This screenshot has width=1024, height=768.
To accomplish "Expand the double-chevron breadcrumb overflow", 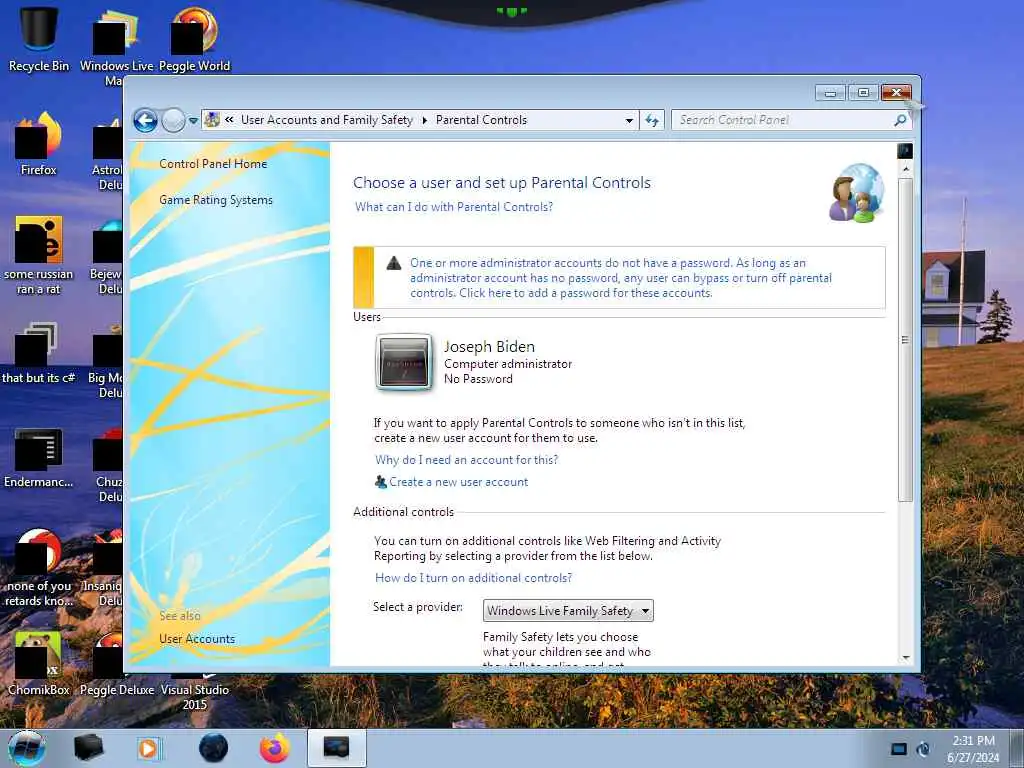I will click(x=229, y=120).
